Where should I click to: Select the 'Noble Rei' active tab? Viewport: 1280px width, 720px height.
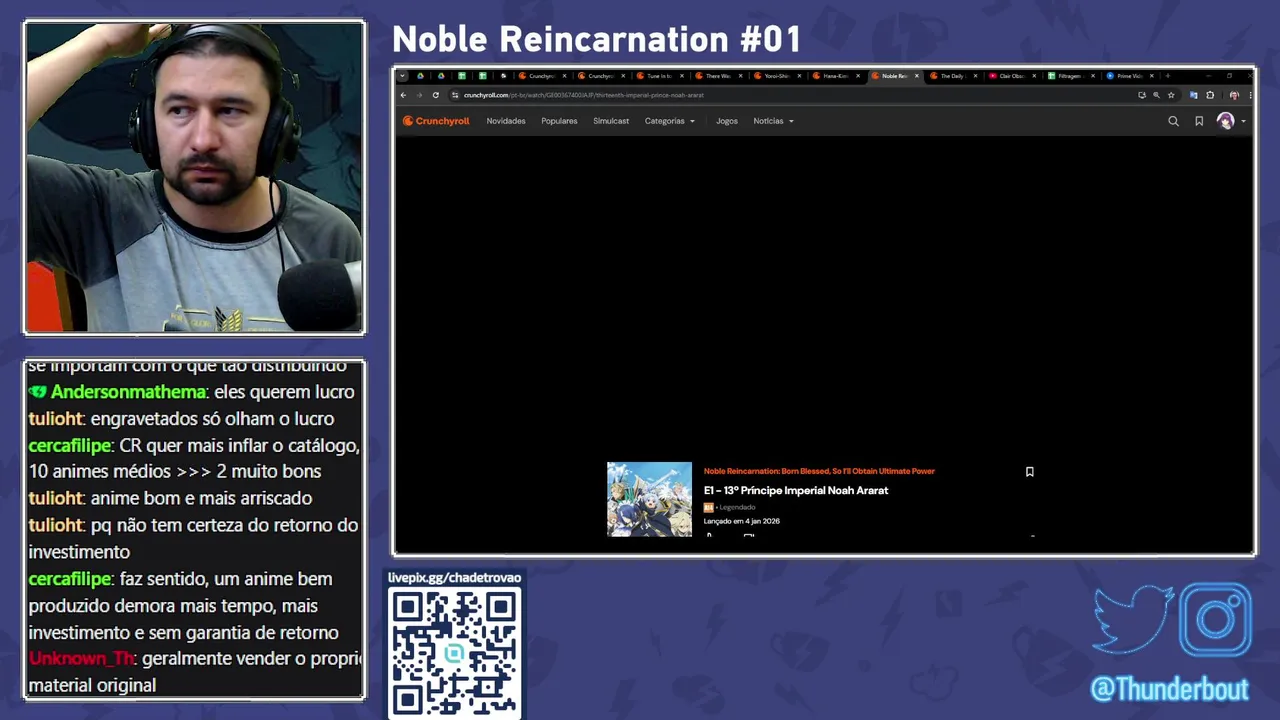[x=893, y=76]
